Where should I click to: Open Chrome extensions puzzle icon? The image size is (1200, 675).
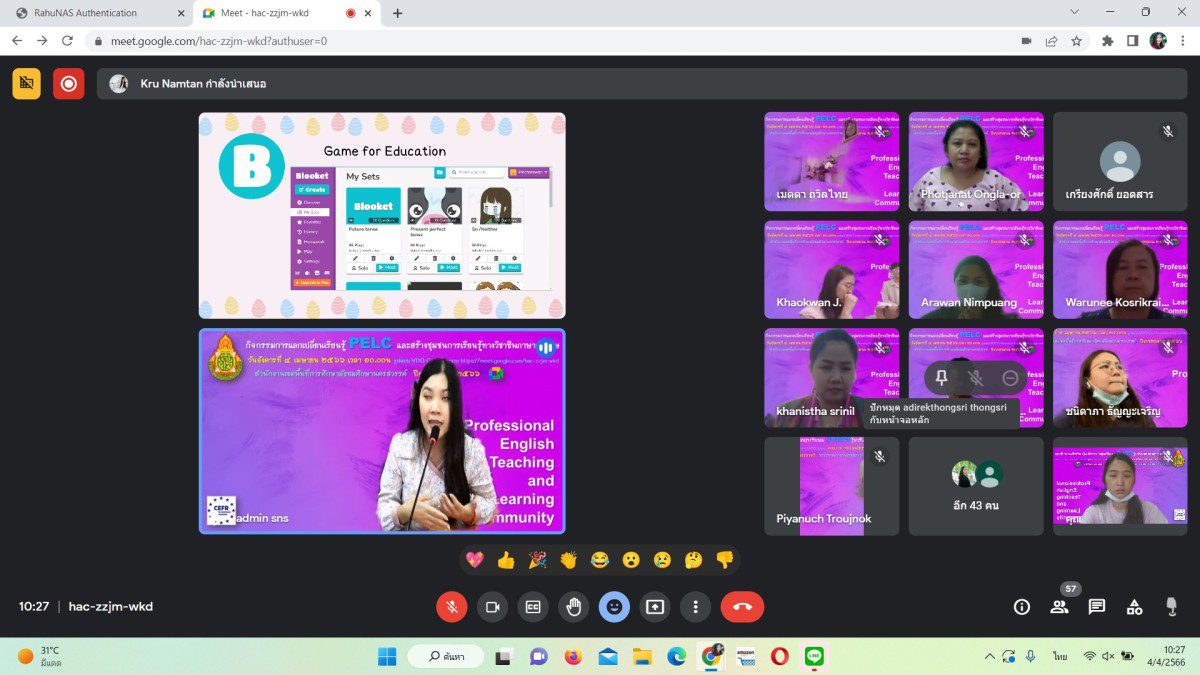coord(1108,41)
